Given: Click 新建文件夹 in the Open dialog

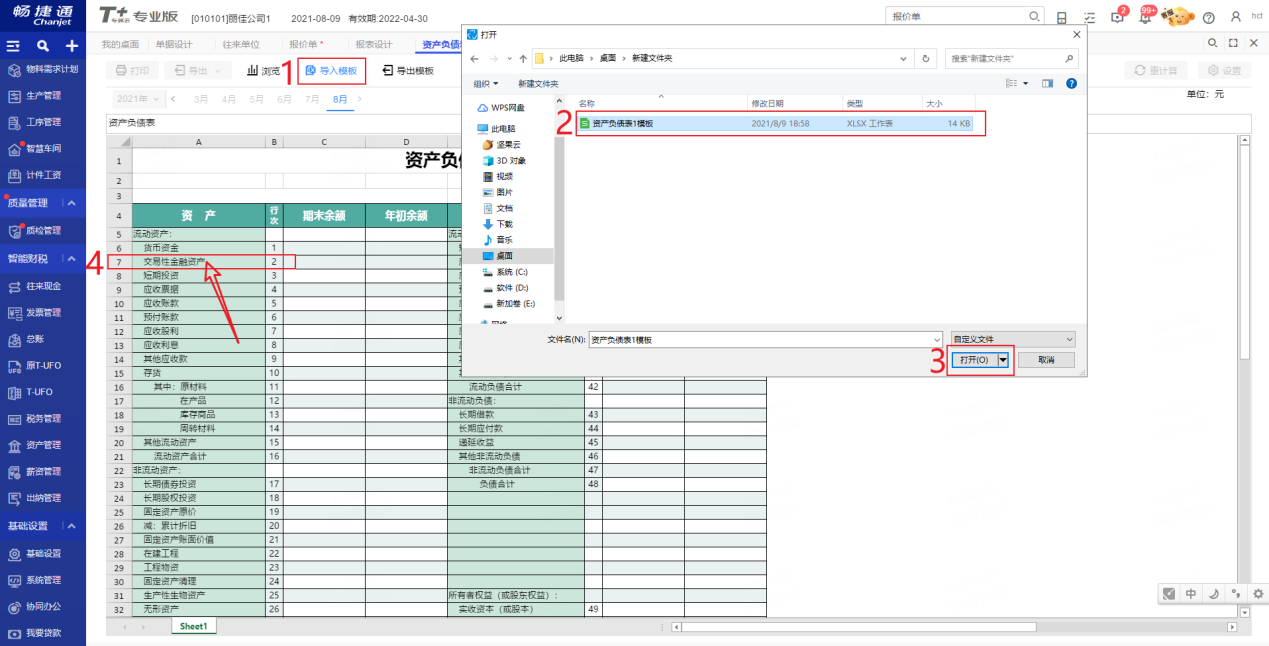Looking at the screenshot, I should coord(538,84).
